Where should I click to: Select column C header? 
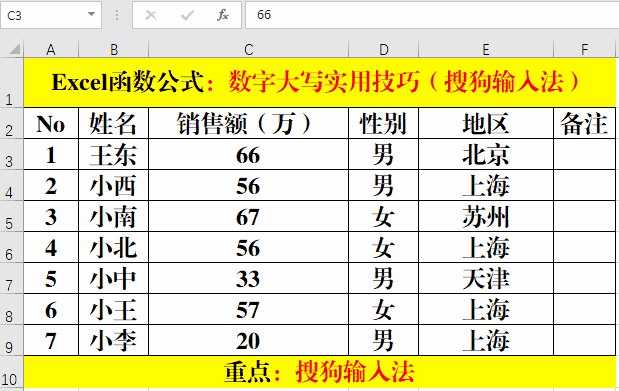point(248,49)
